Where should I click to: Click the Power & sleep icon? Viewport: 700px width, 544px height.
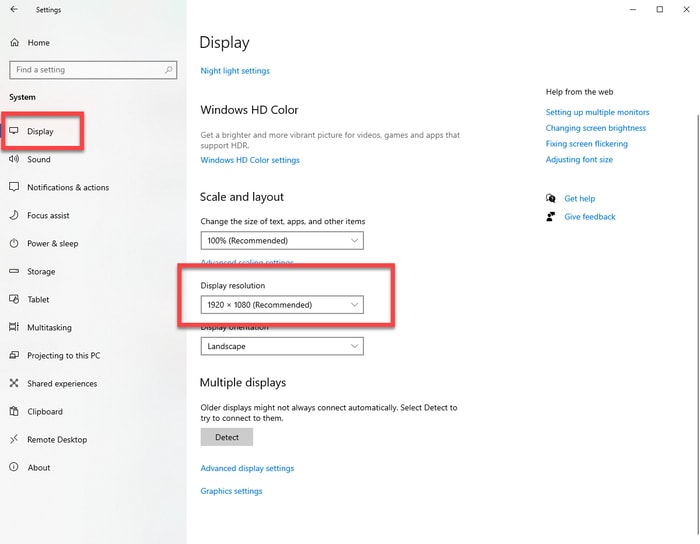point(14,243)
